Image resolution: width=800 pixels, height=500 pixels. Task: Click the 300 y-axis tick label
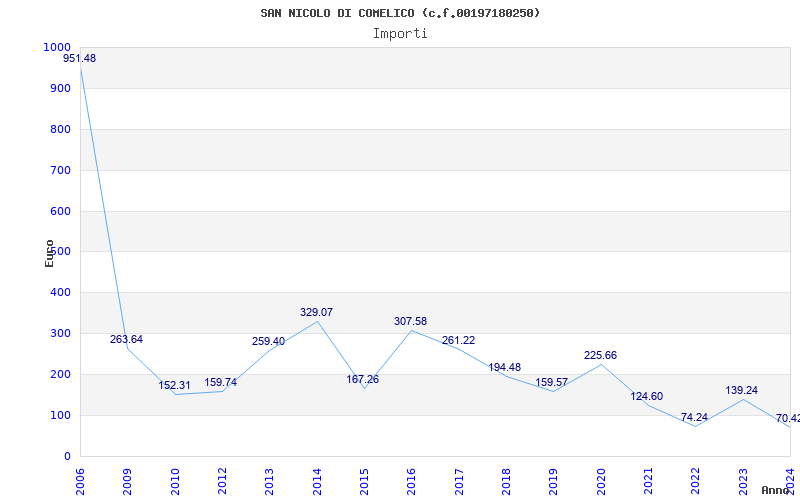click(60, 334)
